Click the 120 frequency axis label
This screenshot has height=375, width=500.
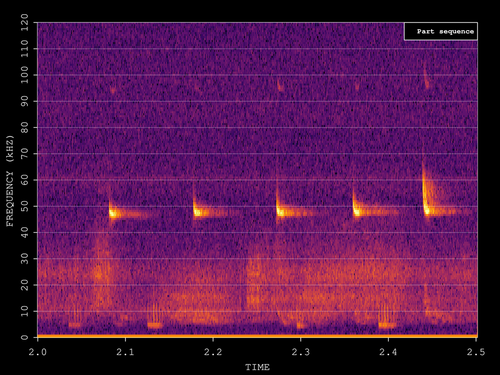pos(25,22)
